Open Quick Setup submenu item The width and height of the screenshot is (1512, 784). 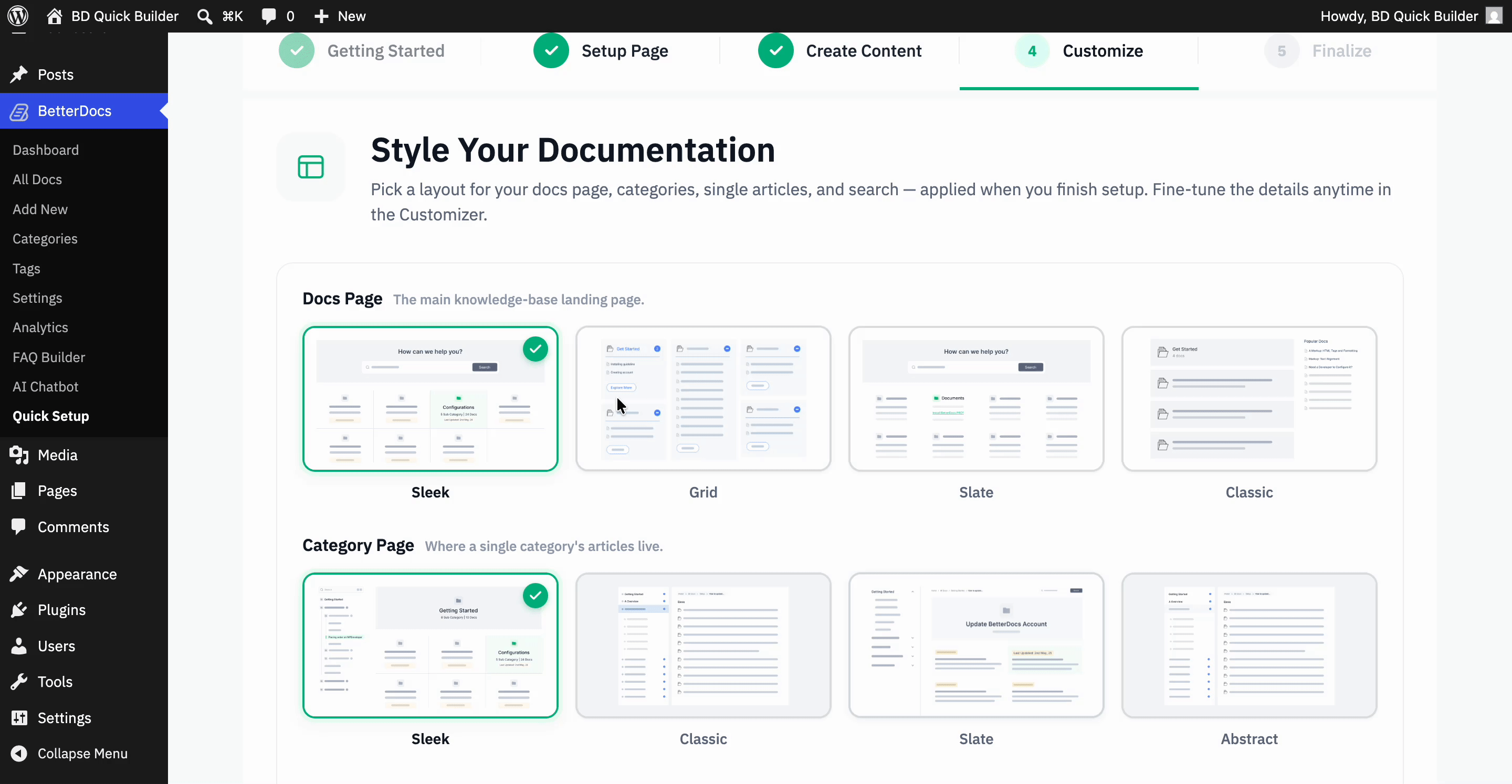click(x=51, y=416)
